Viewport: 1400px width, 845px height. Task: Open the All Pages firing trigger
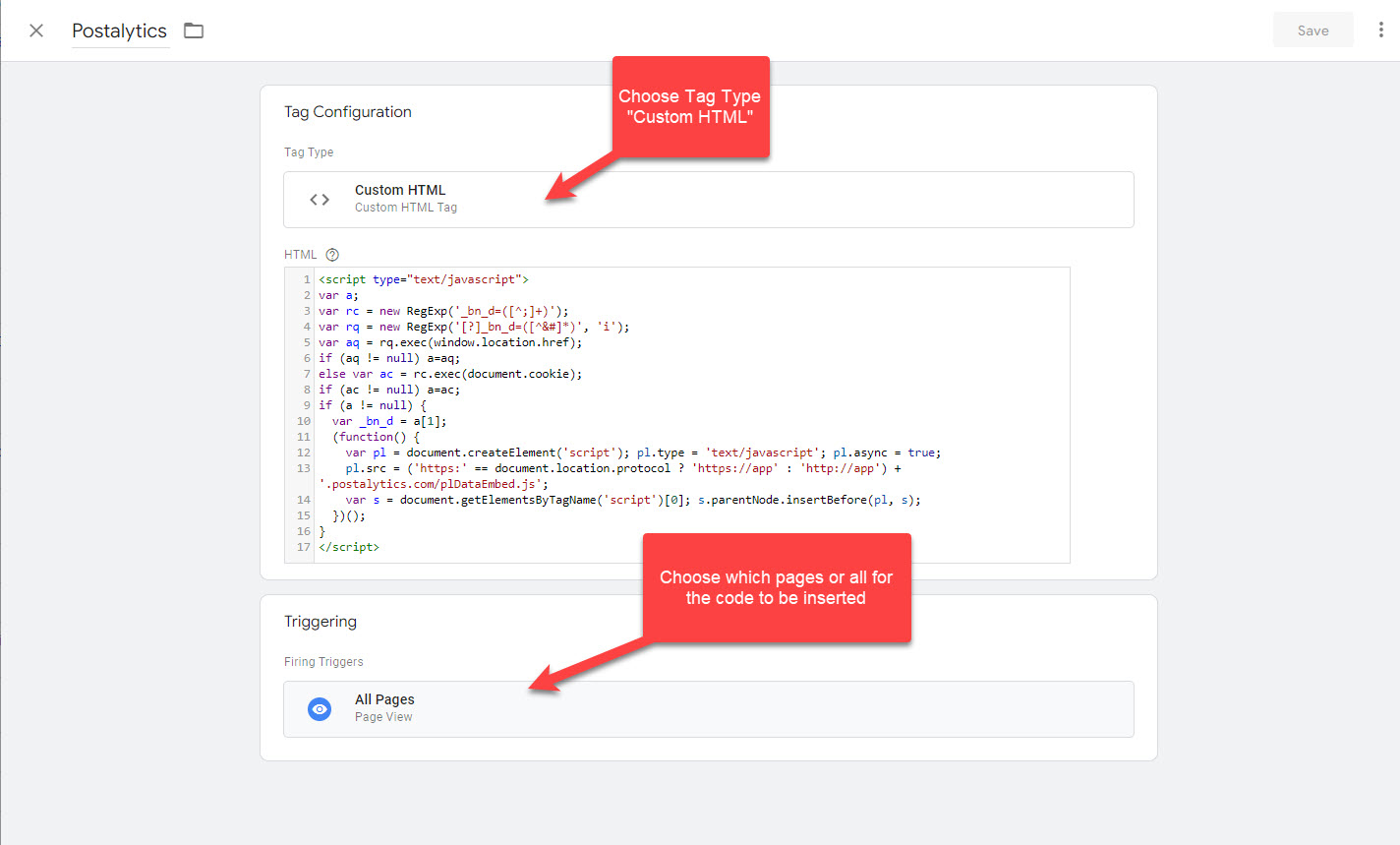pyautogui.click(x=708, y=709)
